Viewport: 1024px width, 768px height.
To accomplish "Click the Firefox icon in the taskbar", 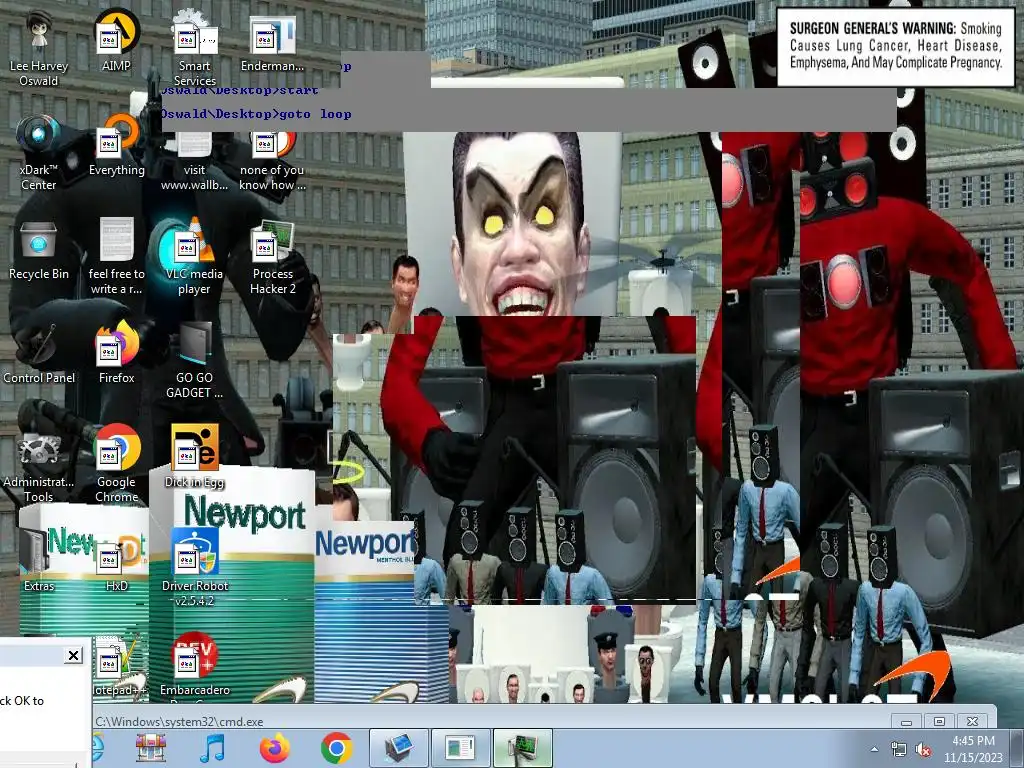I will click(x=275, y=748).
